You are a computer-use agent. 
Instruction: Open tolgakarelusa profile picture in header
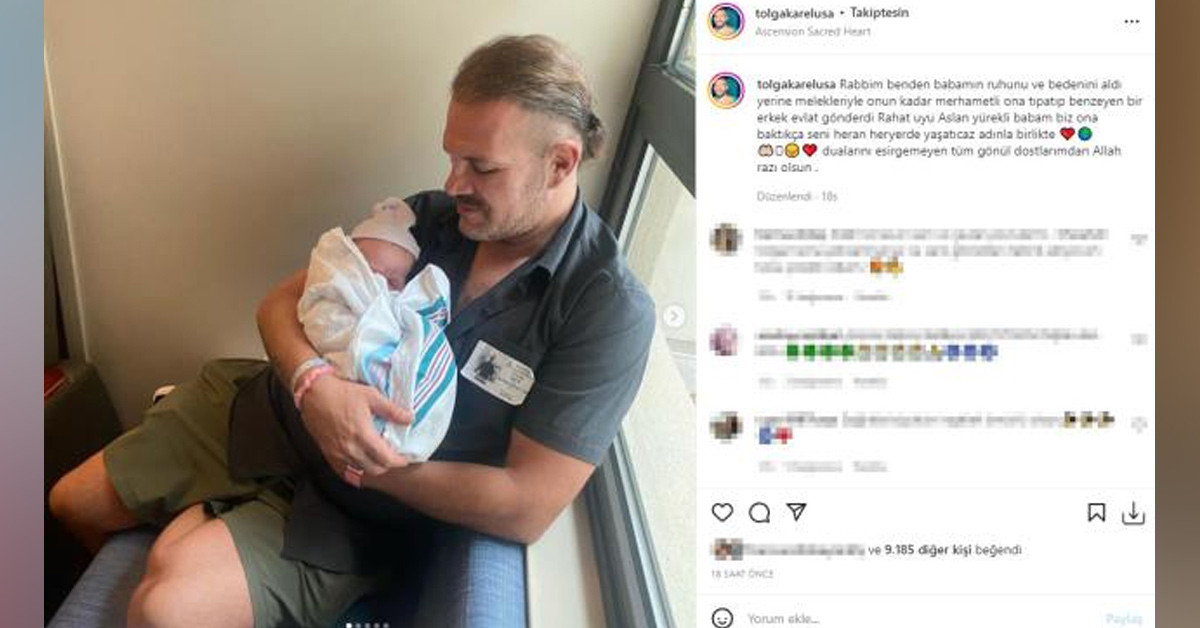pyautogui.click(x=726, y=21)
